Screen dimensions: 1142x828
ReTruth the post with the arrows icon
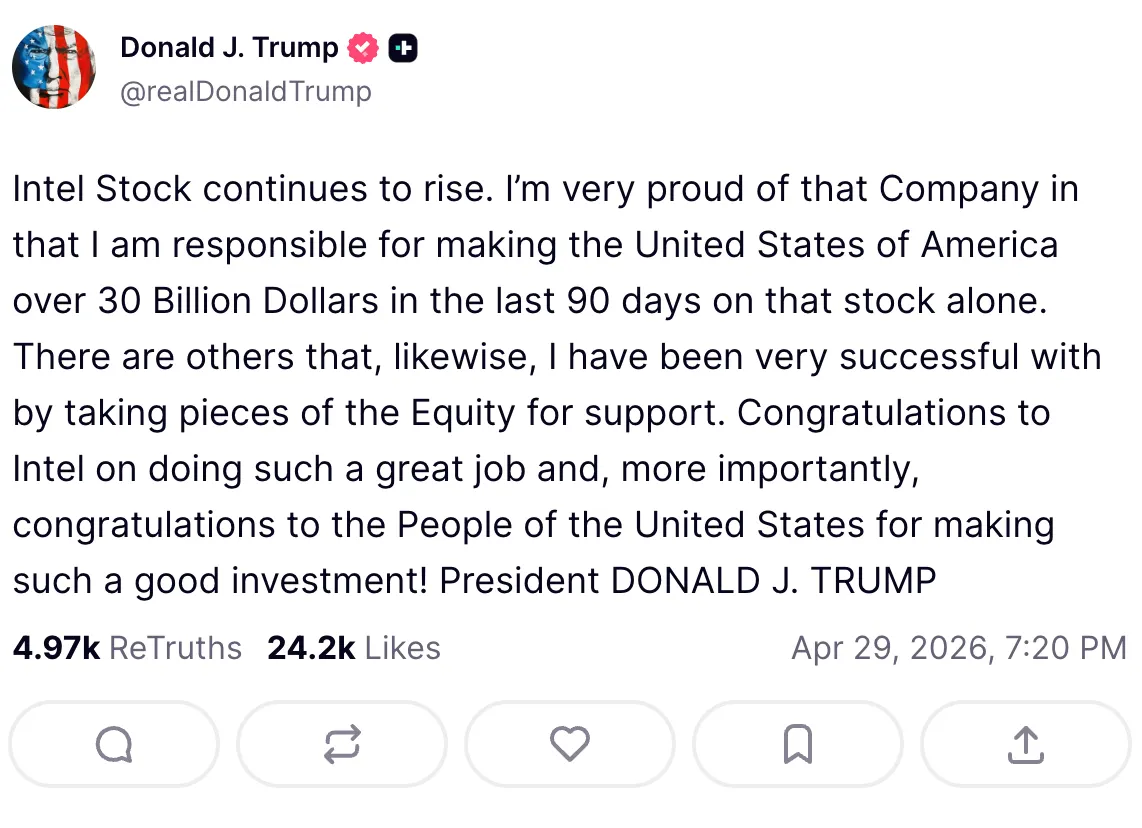342,744
